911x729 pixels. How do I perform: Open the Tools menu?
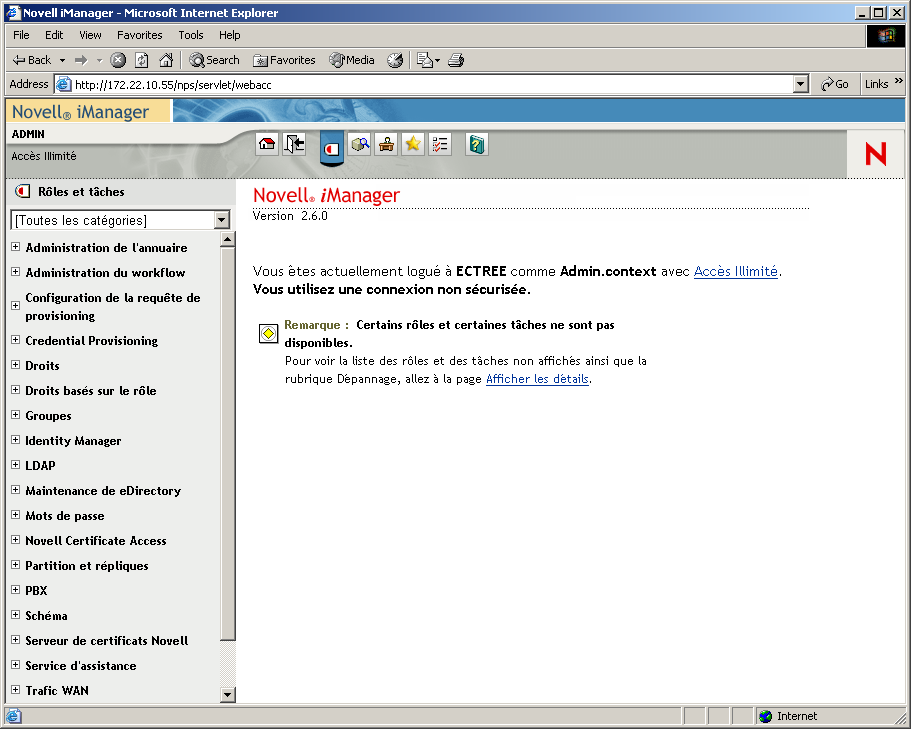[190, 34]
